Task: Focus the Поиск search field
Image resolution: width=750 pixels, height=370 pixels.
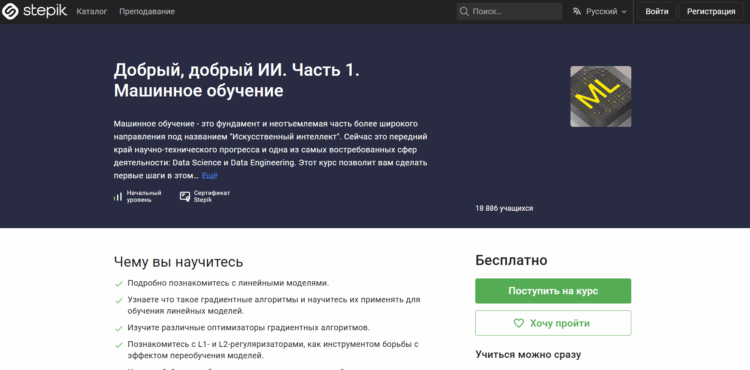Action: [x=509, y=11]
